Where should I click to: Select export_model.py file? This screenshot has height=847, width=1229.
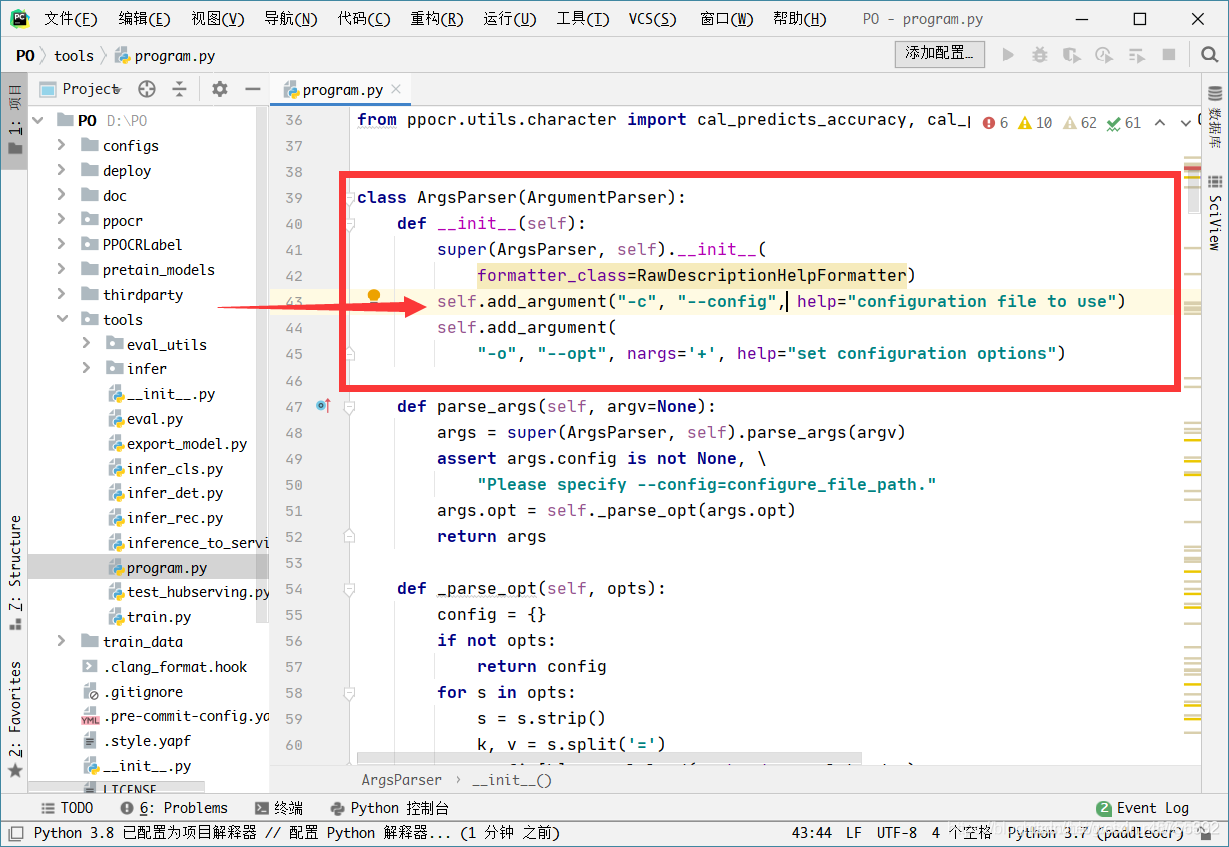pos(187,443)
